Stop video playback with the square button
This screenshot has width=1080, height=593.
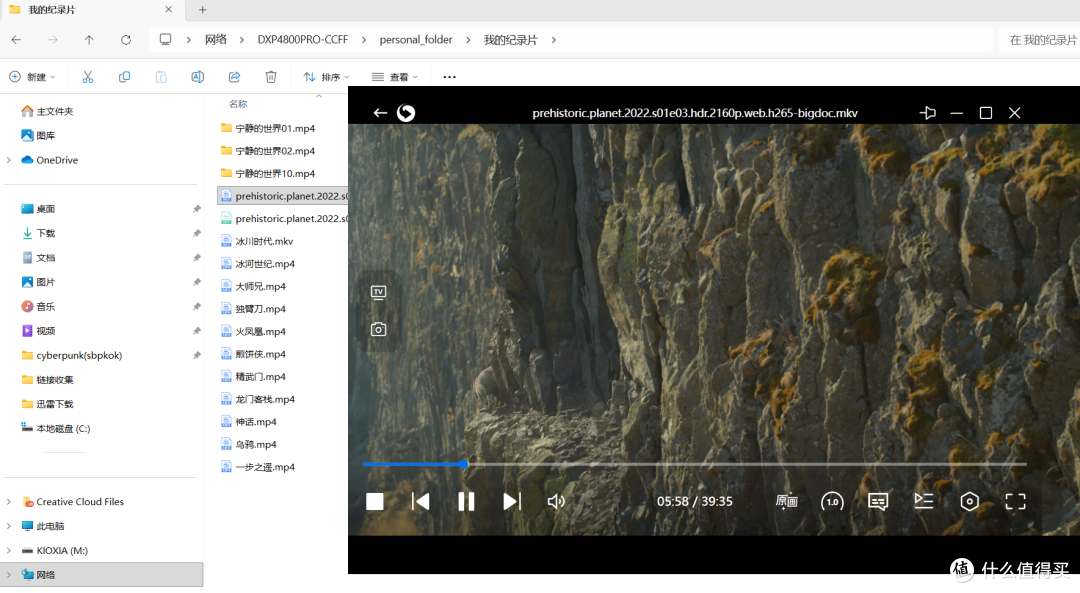tap(375, 501)
